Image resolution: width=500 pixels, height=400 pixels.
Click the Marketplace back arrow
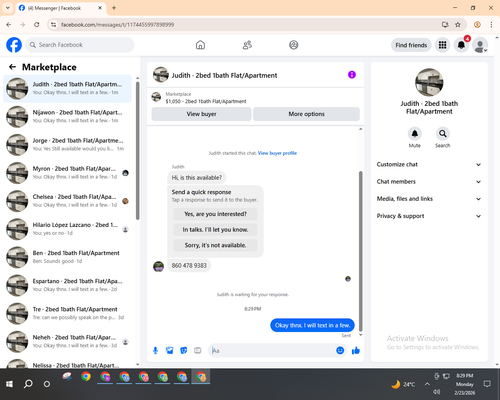click(12, 67)
